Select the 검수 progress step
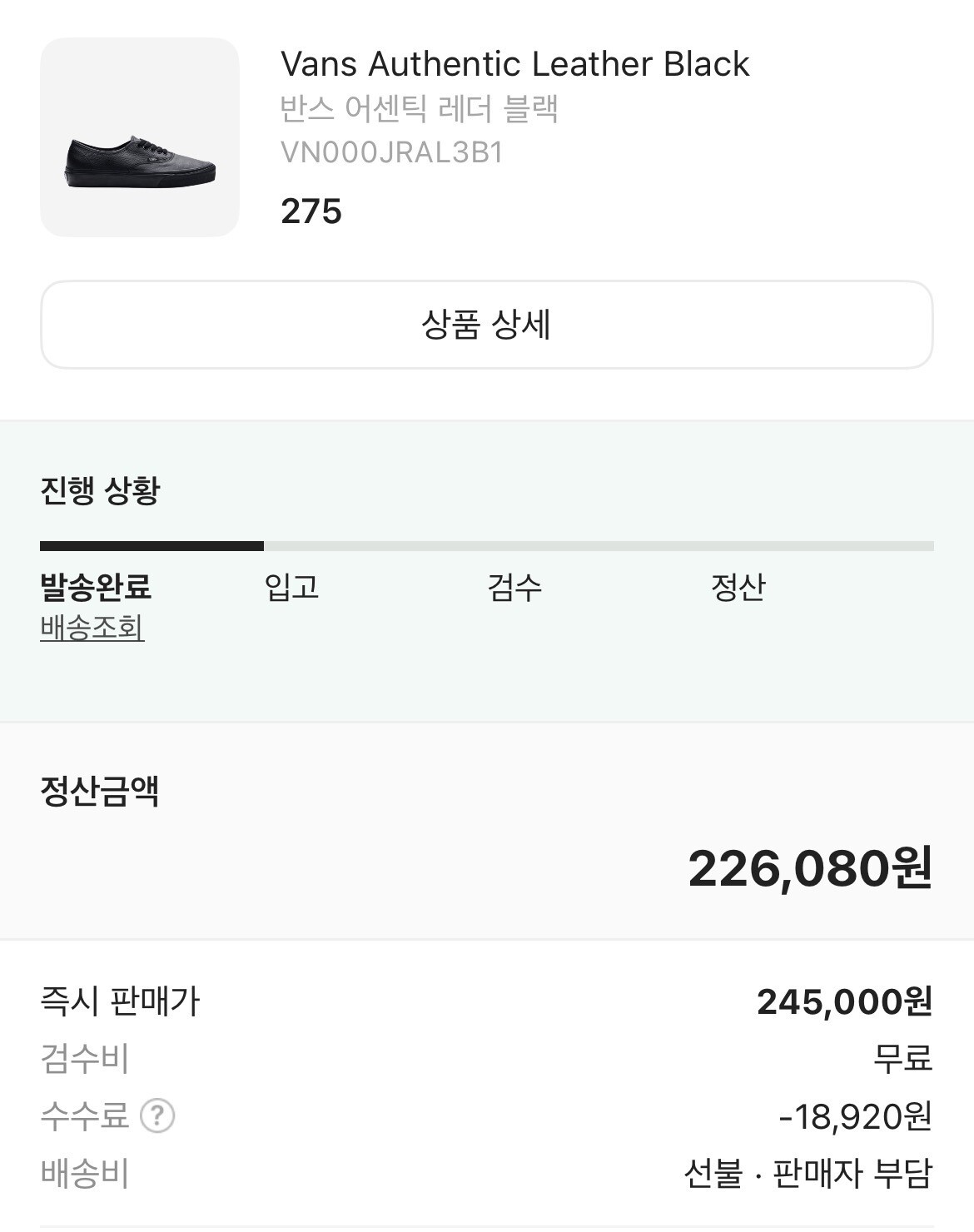The height and width of the screenshot is (1232, 974). (514, 587)
